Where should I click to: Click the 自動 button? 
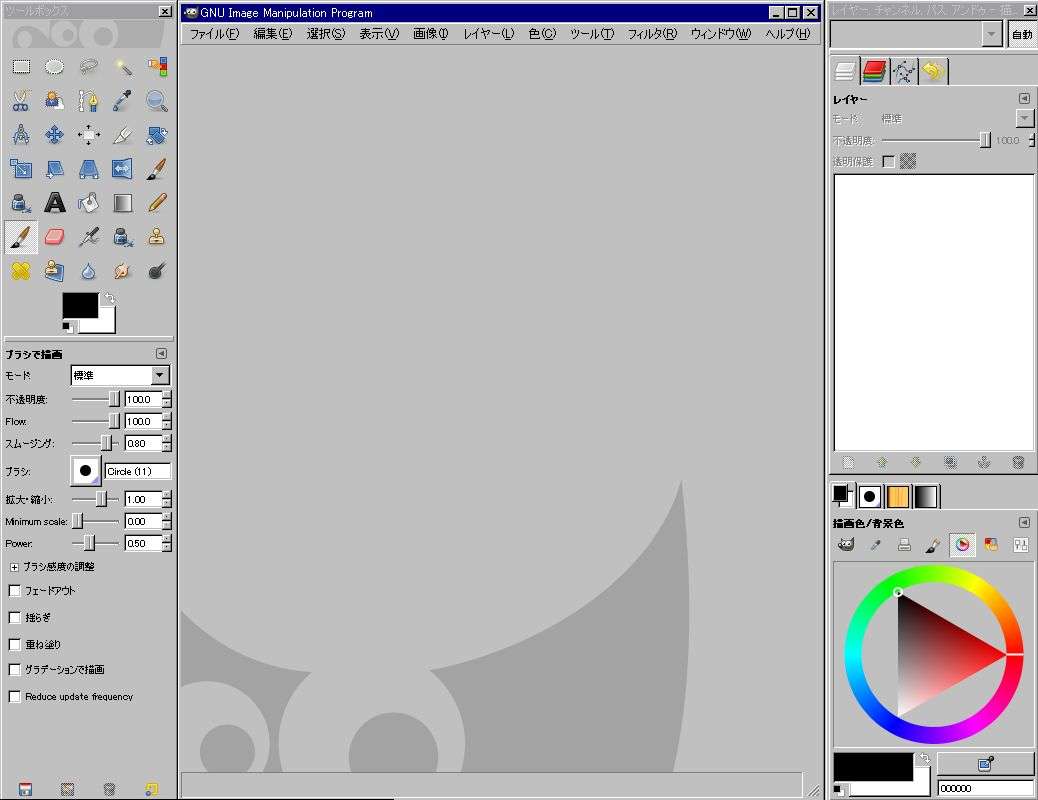1021,34
